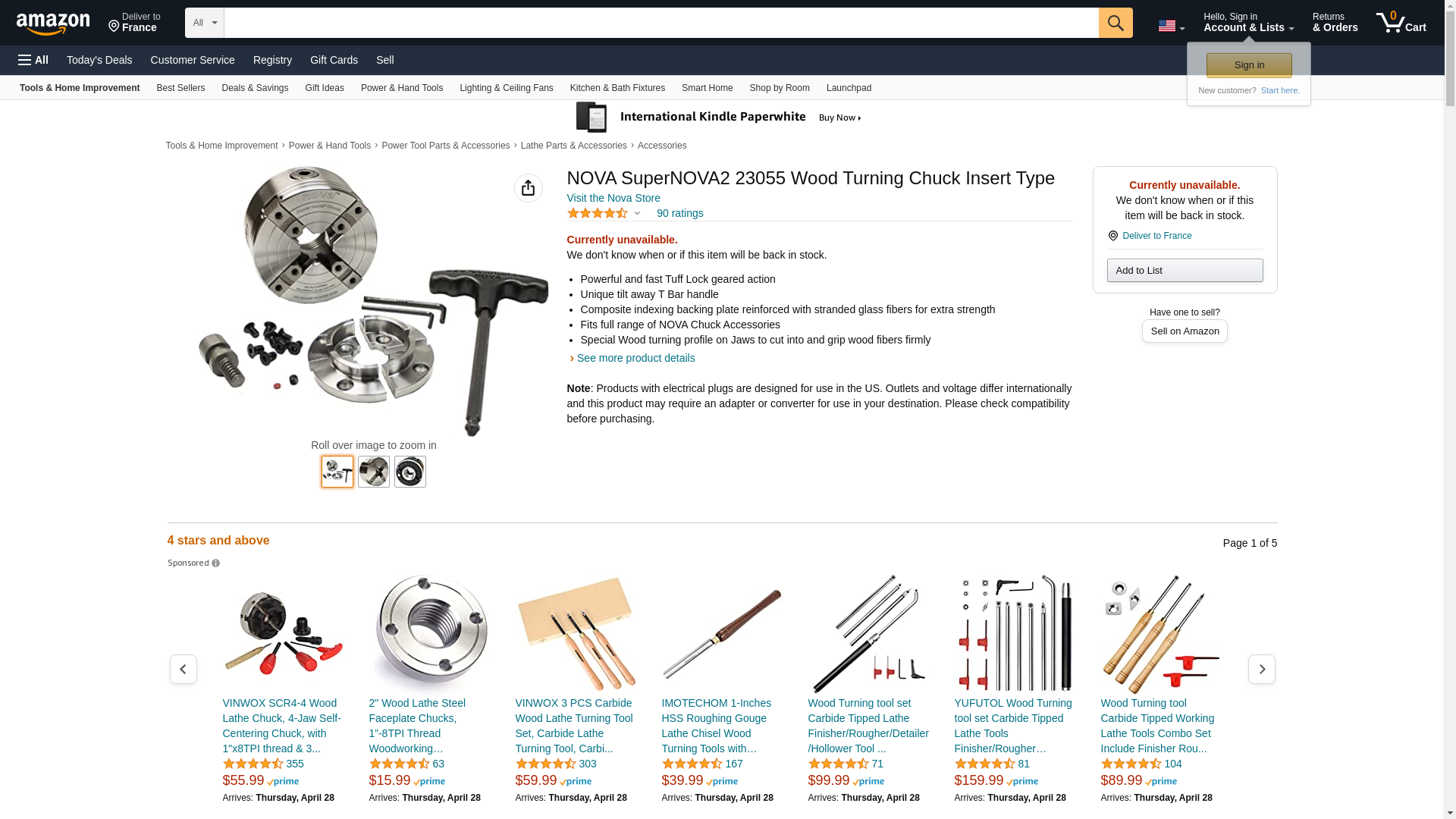
Task: Open the Amazon logo home link
Action: [x=53, y=24]
